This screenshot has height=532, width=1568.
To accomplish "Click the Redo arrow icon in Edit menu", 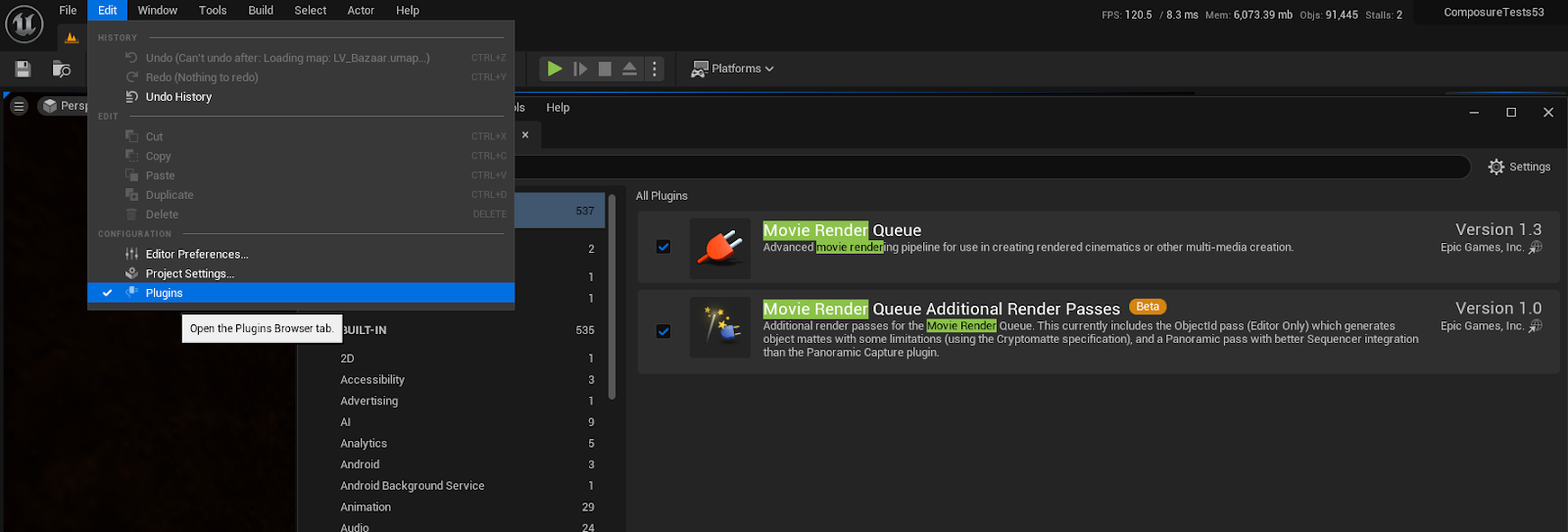I will [x=131, y=77].
